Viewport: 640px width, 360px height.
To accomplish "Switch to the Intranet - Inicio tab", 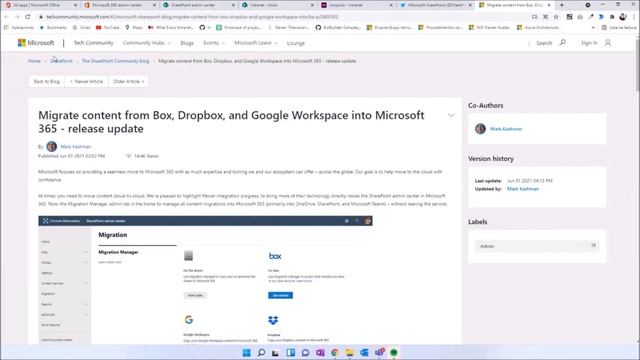I will pyautogui.click(x=278, y=5).
